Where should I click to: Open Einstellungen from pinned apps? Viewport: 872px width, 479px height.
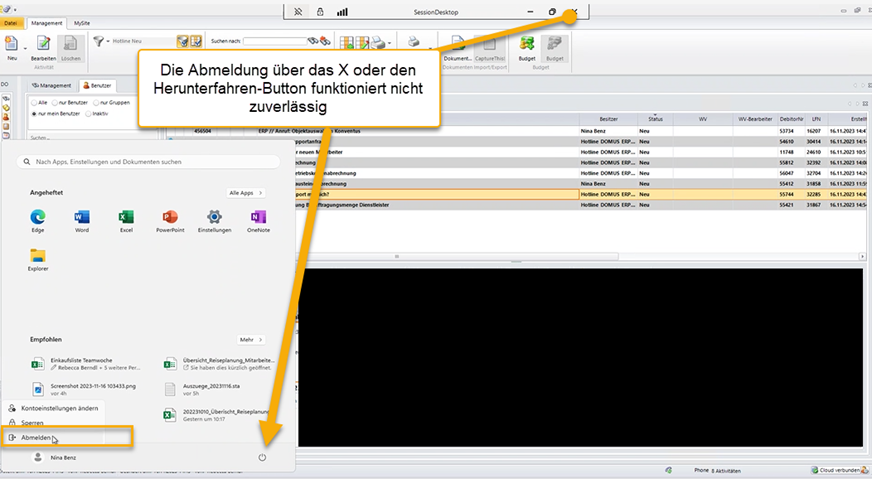(x=215, y=220)
